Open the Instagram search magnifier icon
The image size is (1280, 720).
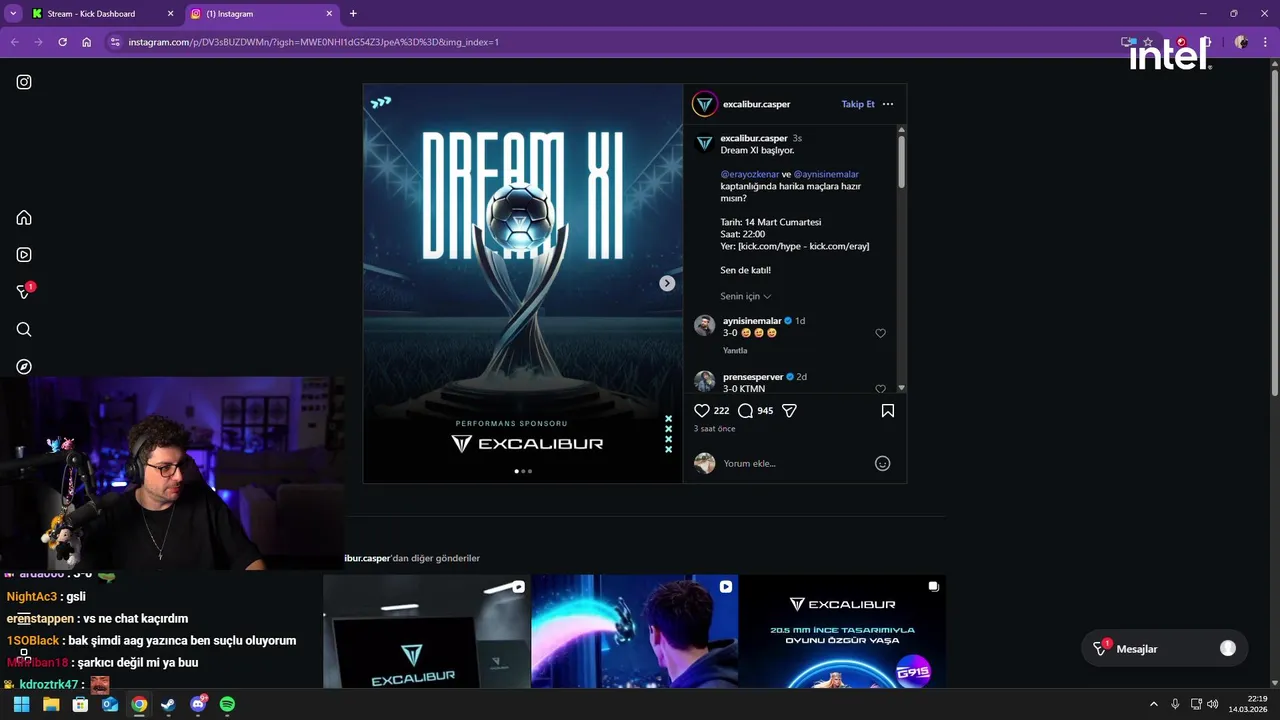[24, 329]
